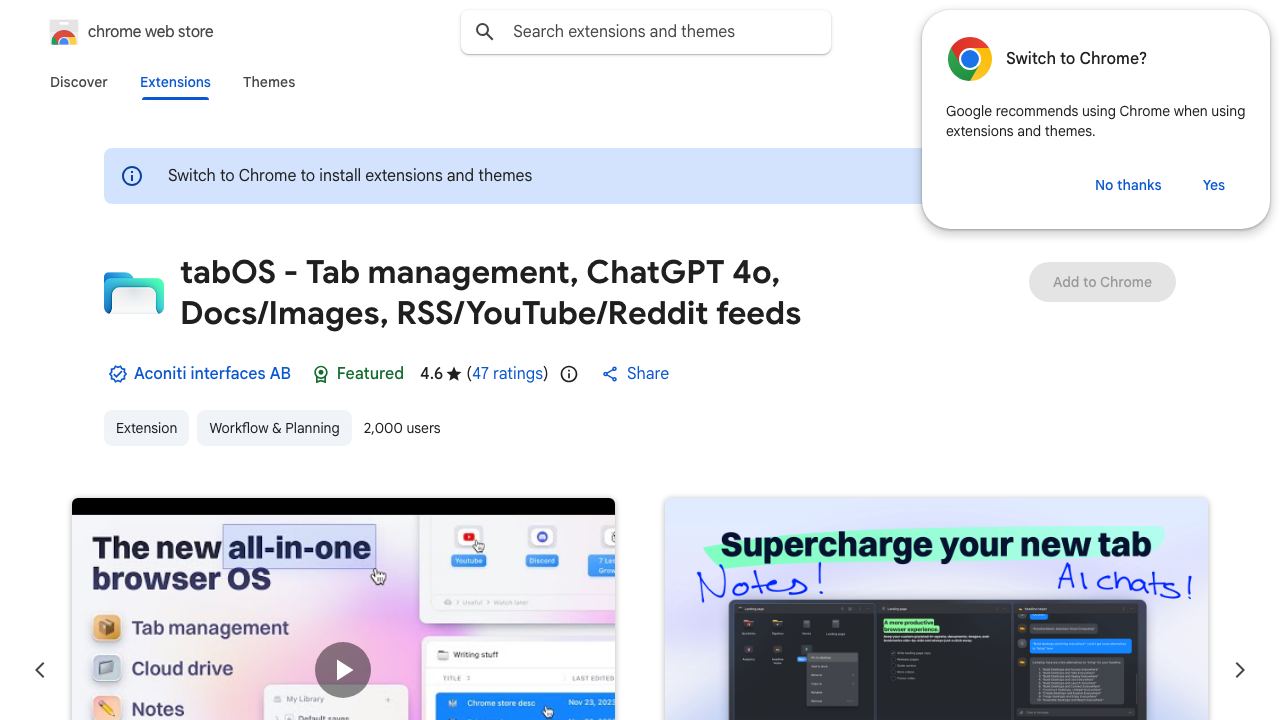Screen dimensions: 1280x720
Task: Open the Discover tab
Action: (79, 82)
